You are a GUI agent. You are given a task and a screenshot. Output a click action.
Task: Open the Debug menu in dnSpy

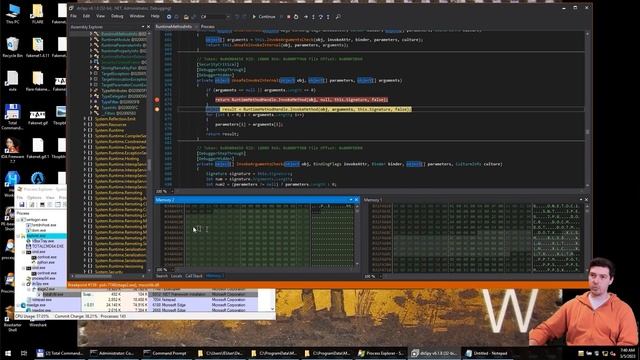(117, 16)
